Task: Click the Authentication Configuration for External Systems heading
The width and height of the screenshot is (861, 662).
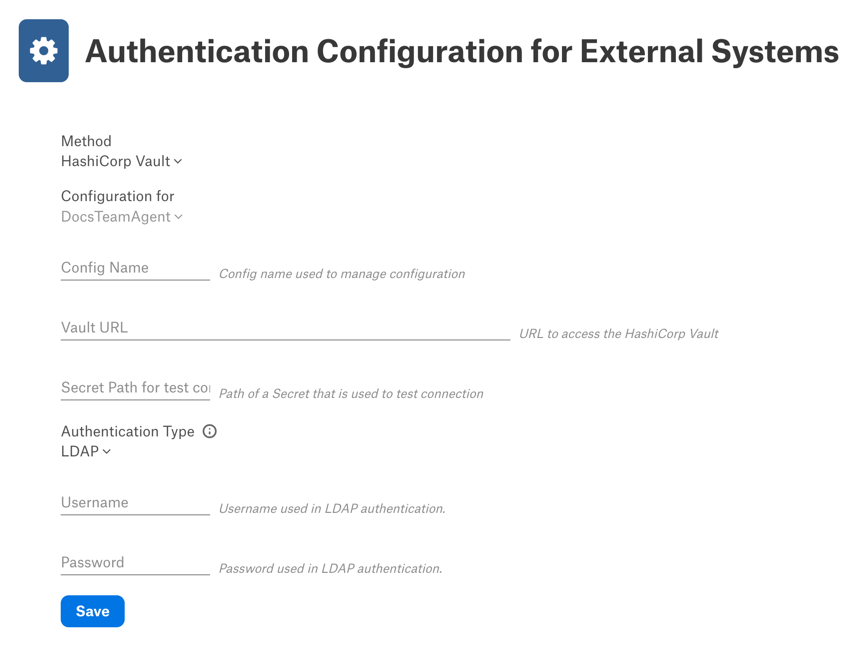Action: point(462,52)
